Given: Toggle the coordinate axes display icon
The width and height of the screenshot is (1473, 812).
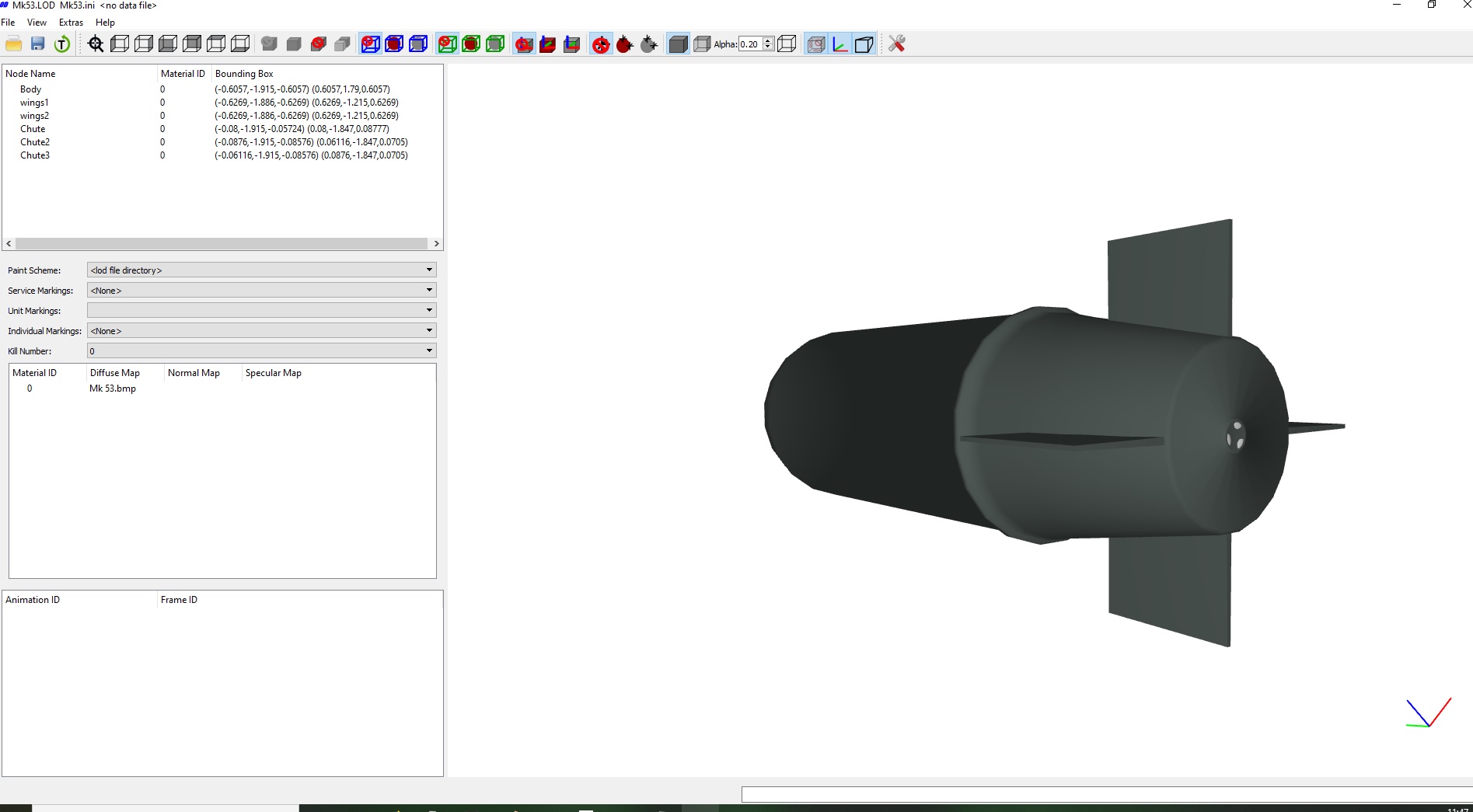Looking at the screenshot, I should pyautogui.click(x=839, y=44).
